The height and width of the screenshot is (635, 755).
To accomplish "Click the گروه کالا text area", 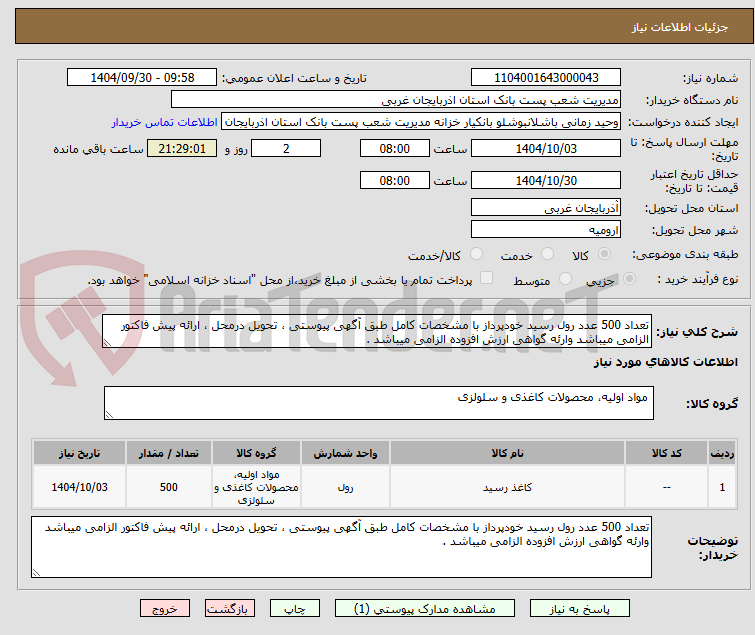I will click(x=379, y=403).
